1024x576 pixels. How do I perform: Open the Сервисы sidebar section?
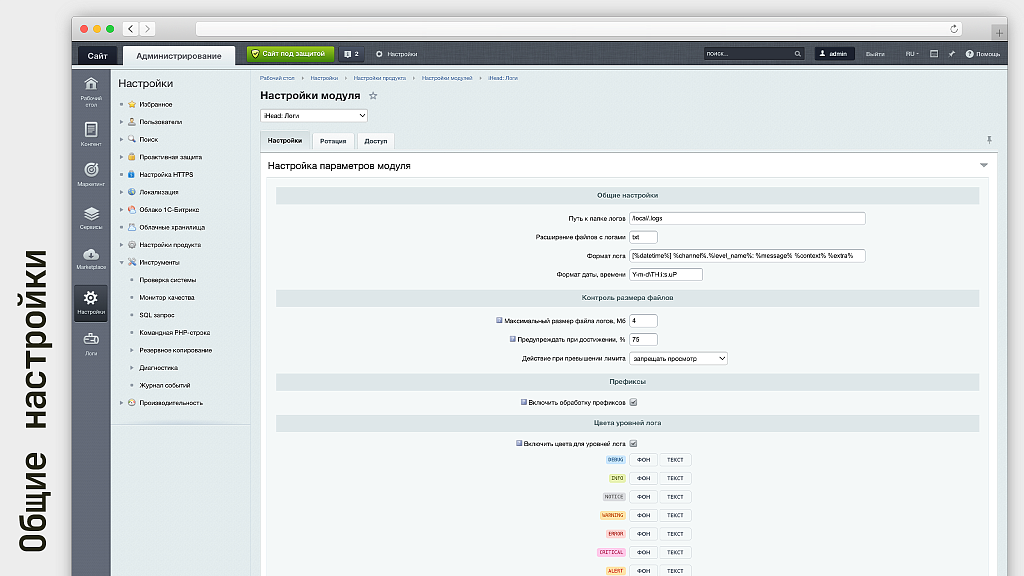coord(91,215)
